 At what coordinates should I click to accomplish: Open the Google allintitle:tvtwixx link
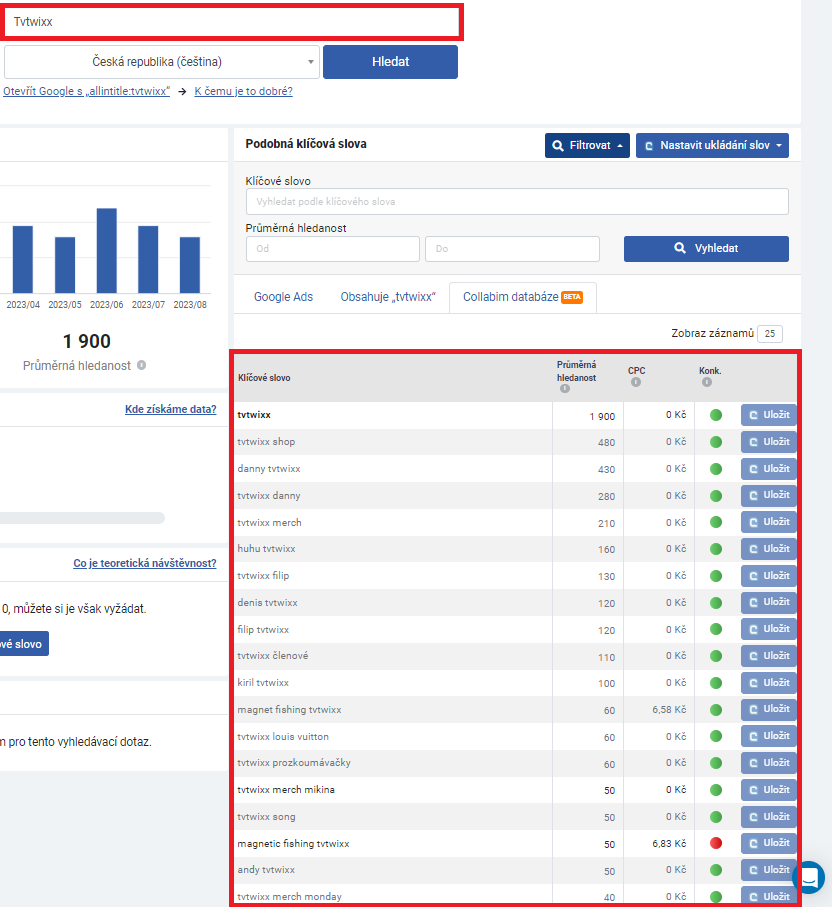(x=86, y=91)
